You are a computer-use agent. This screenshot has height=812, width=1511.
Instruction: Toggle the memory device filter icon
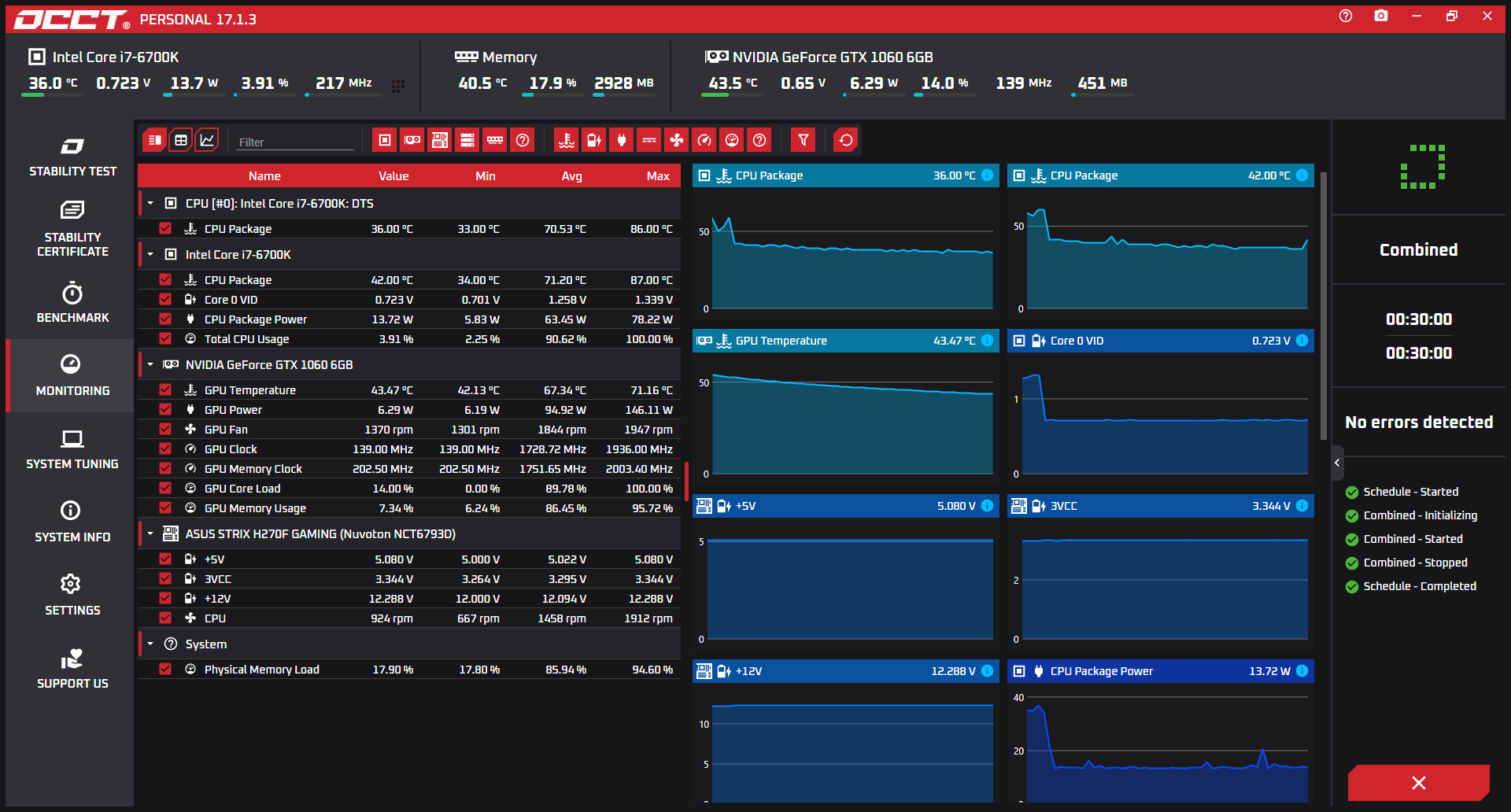tap(495, 140)
